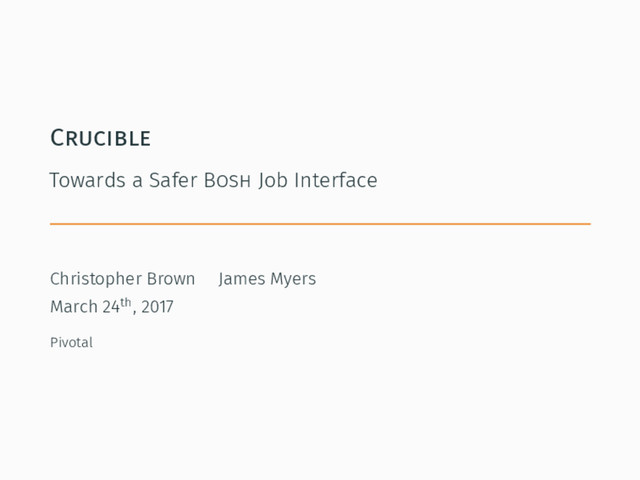The width and height of the screenshot is (640, 480).
Task: Click the year 2017
Action: [x=157, y=307]
